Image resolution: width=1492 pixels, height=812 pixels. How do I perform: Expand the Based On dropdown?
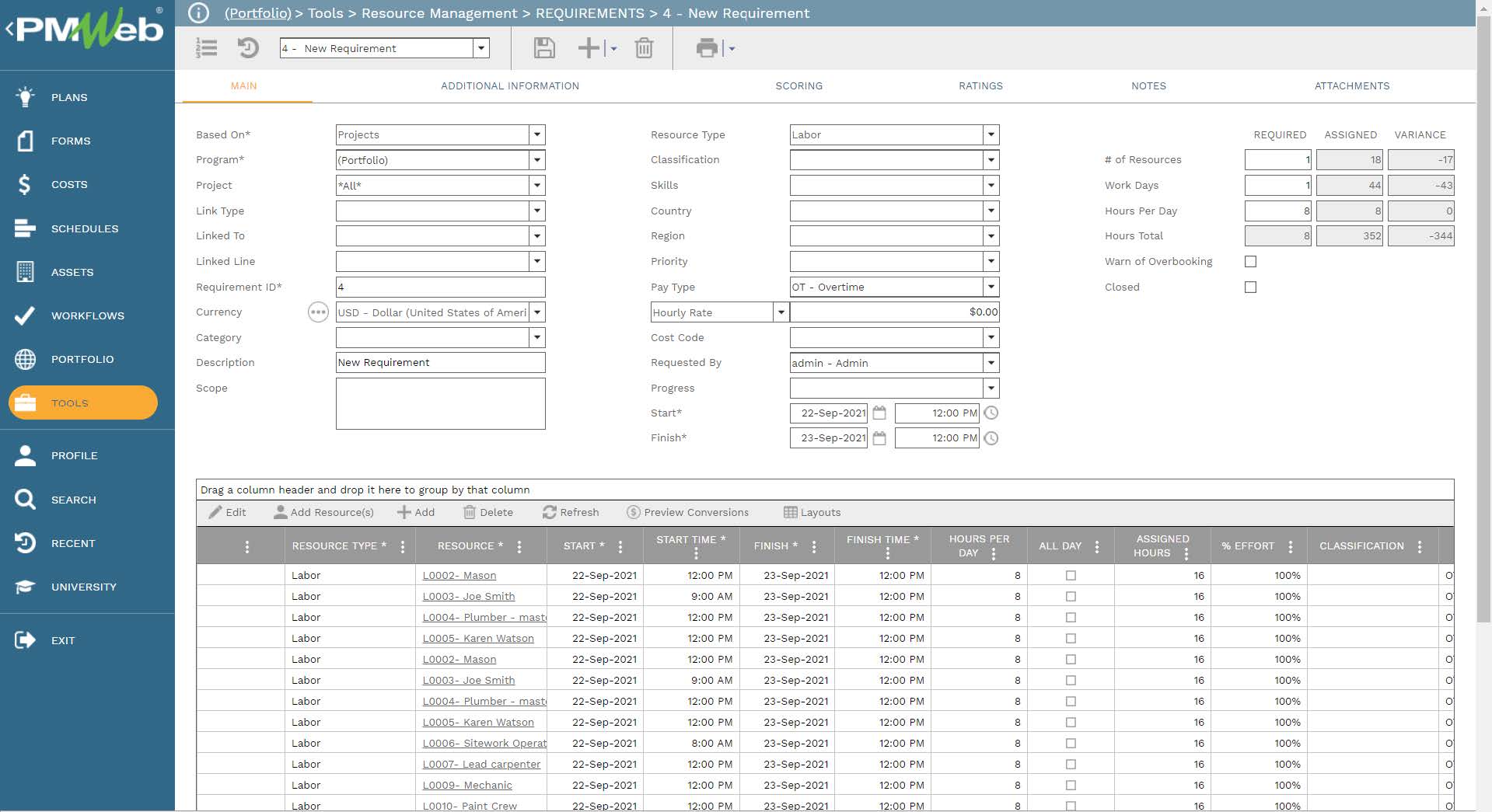pos(536,134)
